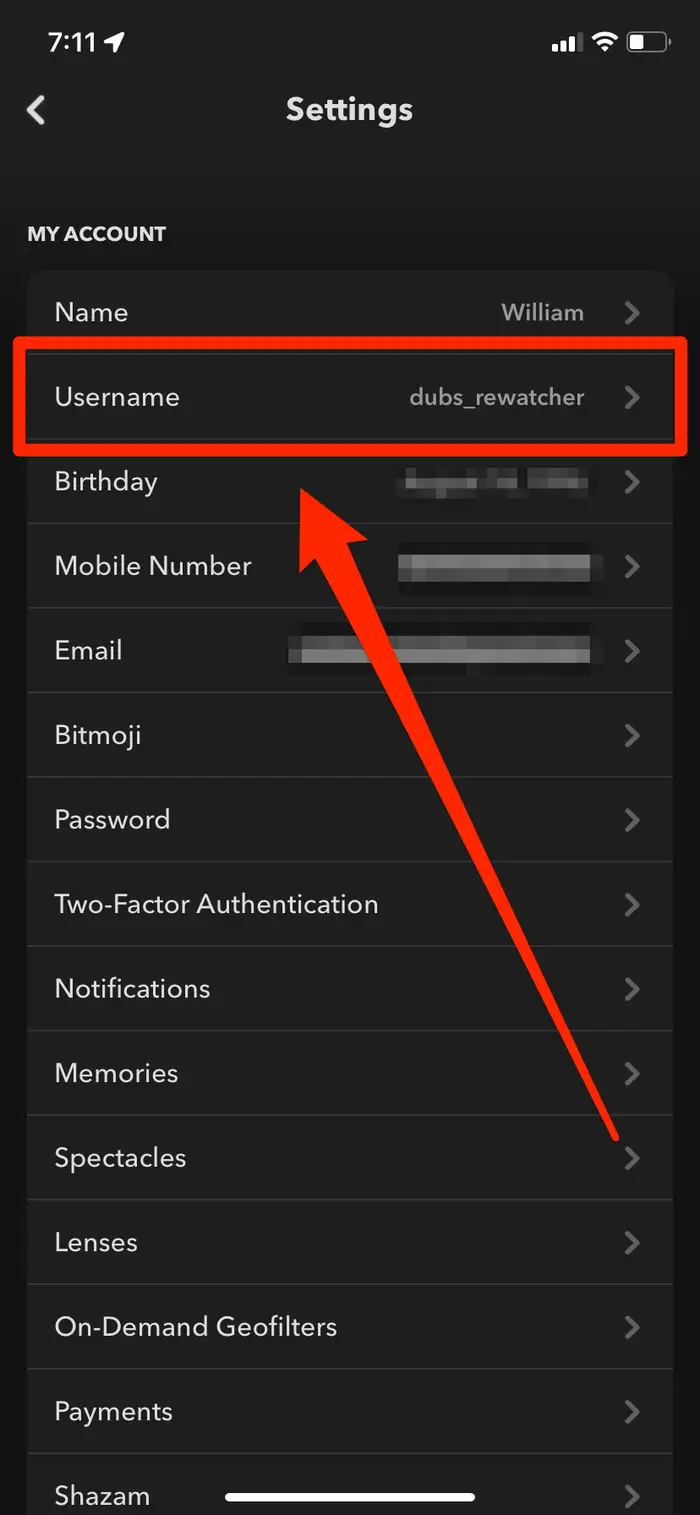Image resolution: width=700 pixels, height=1515 pixels.
Task: Open the Username chevron arrow
Action: point(632,397)
